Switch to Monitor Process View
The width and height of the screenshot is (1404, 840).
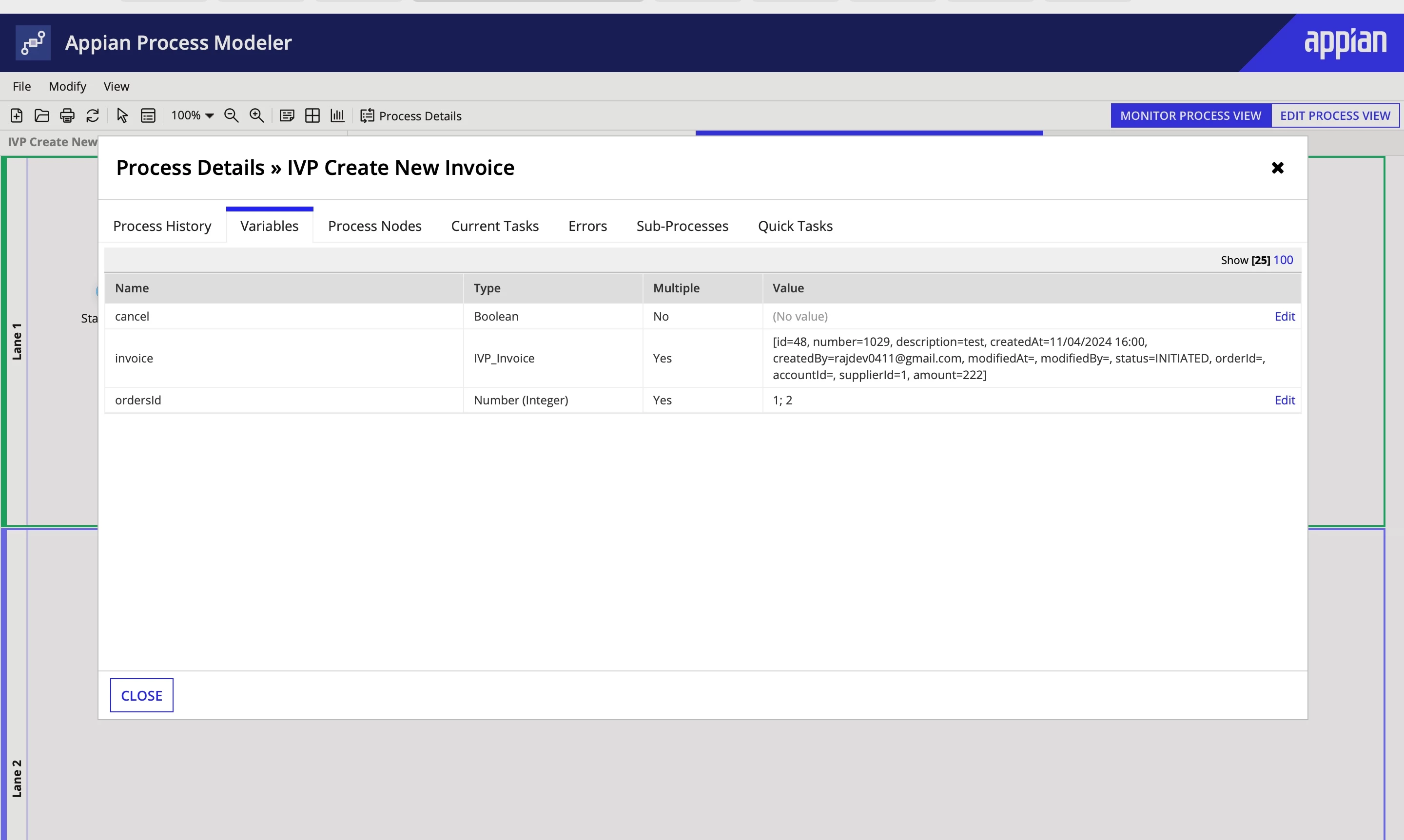(x=1190, y=115)
